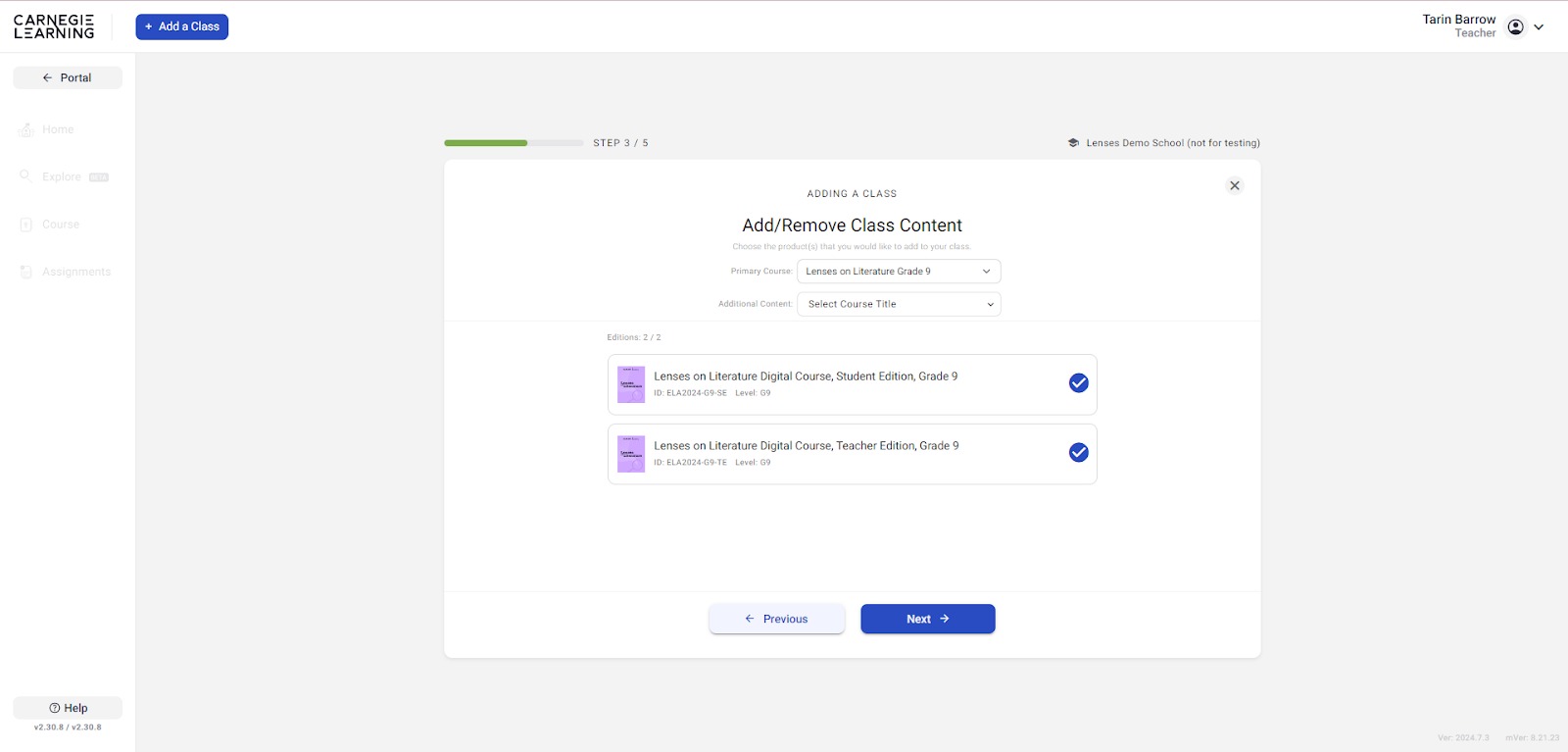Image resolution: width=1568 pixels, height=752 pixels.
Task: Click the Lenses Demo School label
Action: 1173,143
